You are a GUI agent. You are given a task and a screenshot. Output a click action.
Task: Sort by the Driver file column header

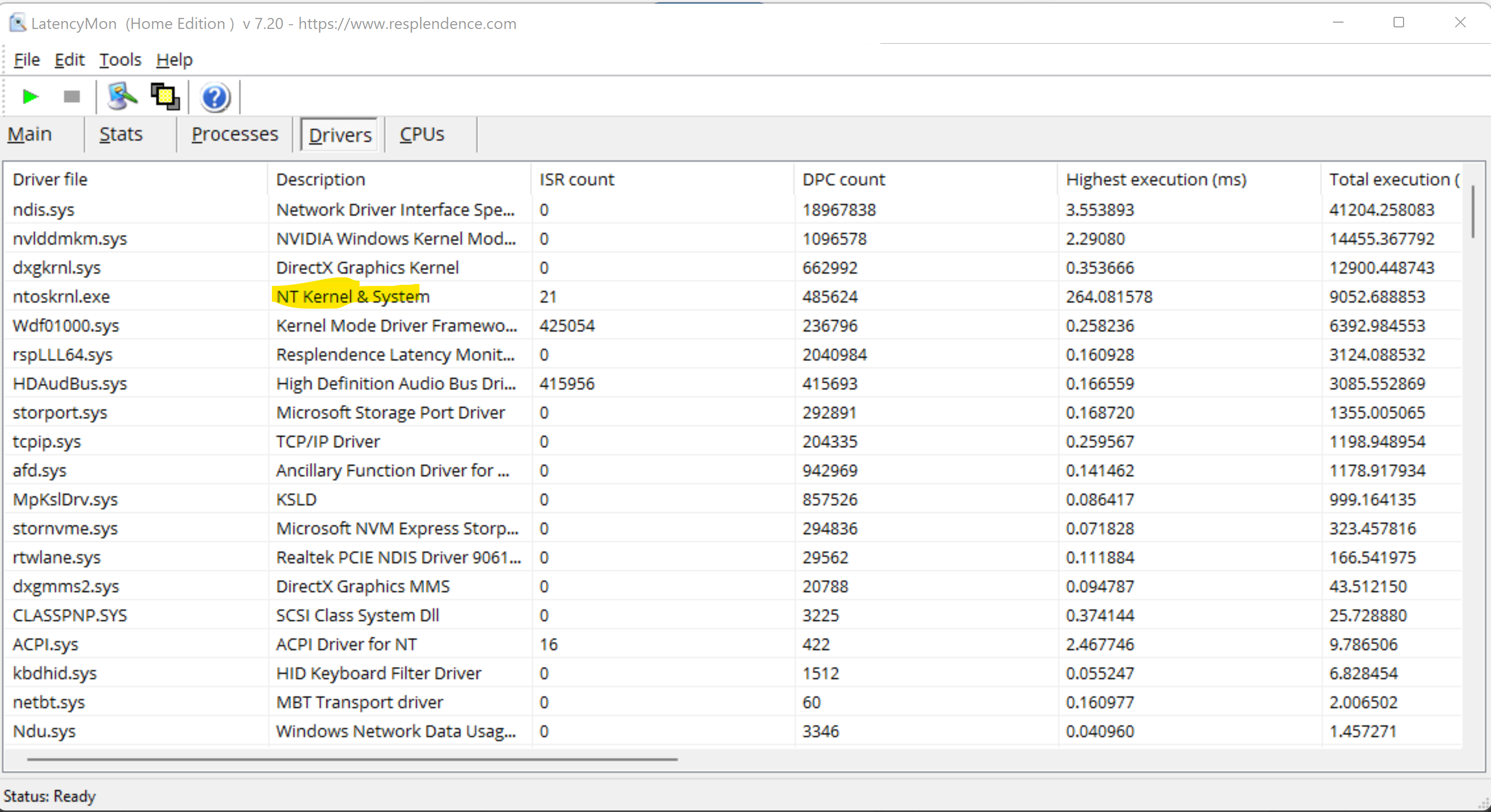(x=136, y=179)
